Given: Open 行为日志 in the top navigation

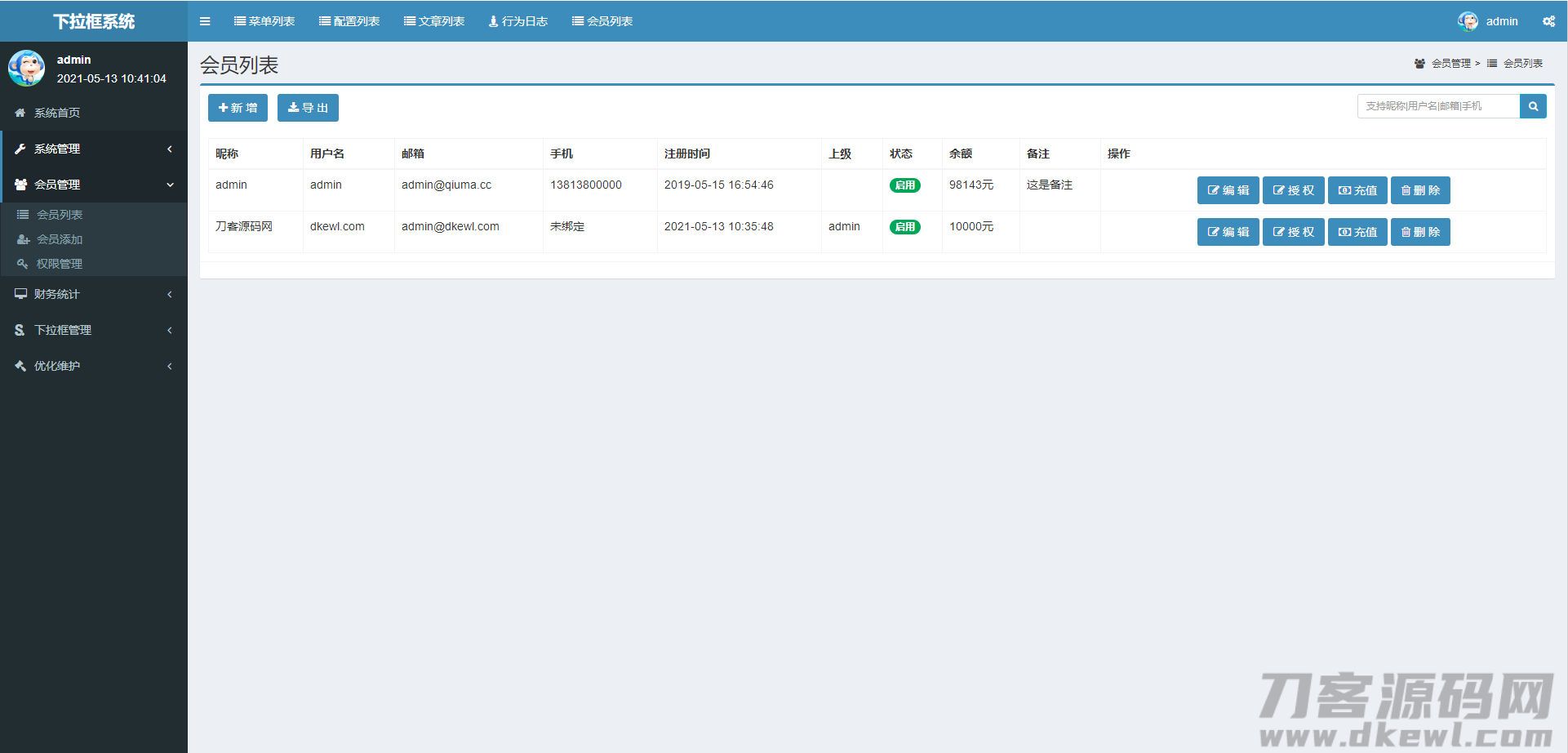Looking at the screenshot, I should [x=518, y=21].
